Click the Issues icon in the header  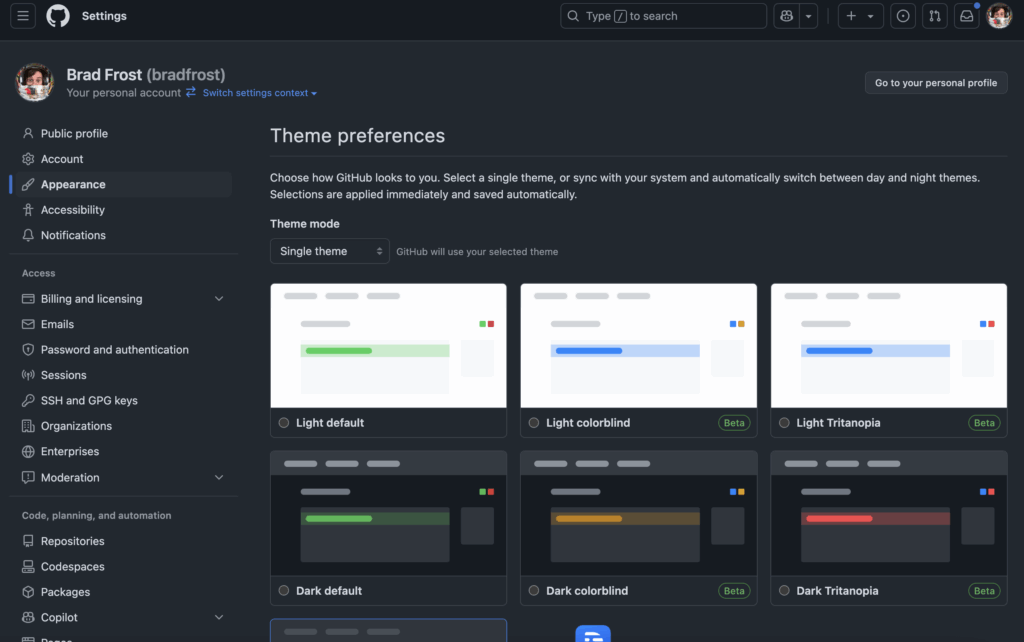tap(903, 16)
